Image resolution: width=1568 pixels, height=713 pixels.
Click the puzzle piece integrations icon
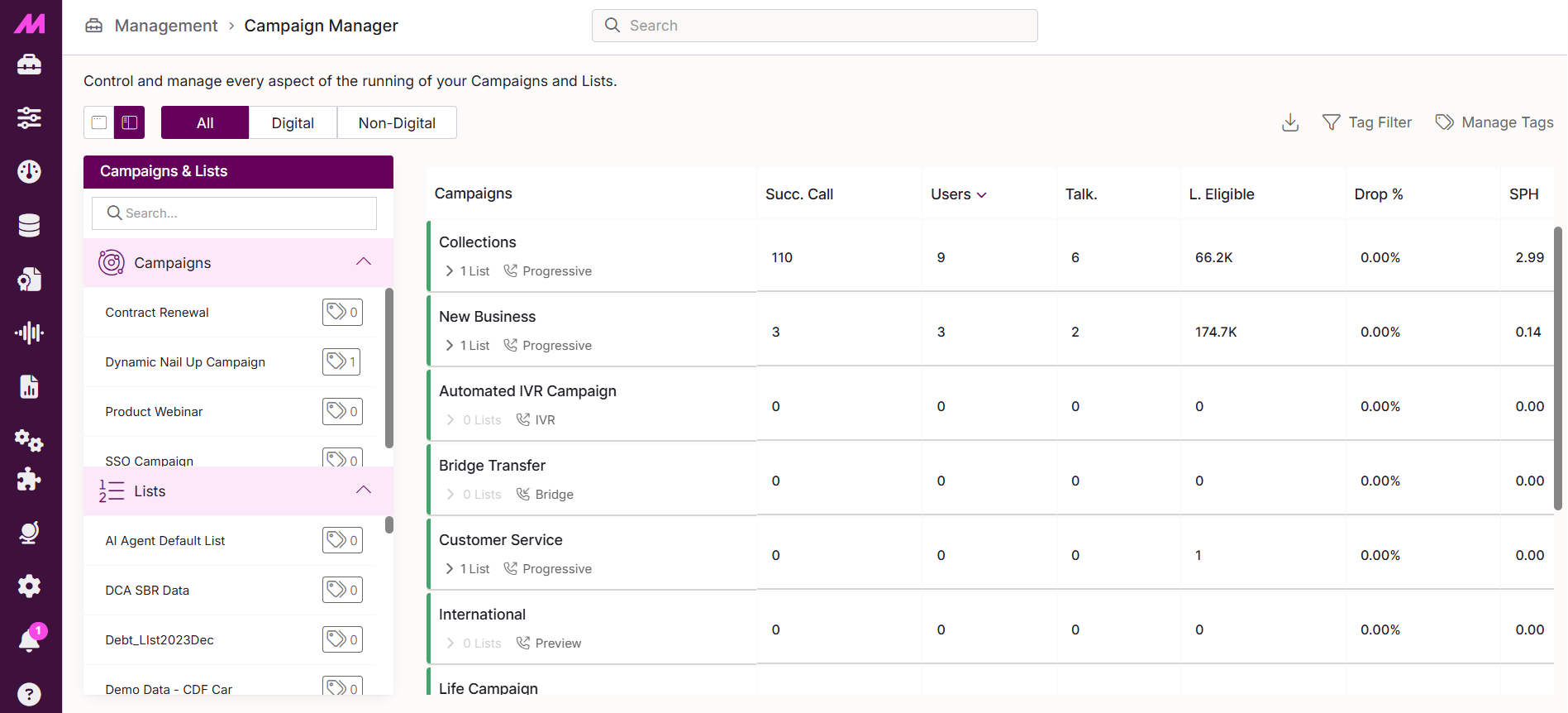pos(30,479)
